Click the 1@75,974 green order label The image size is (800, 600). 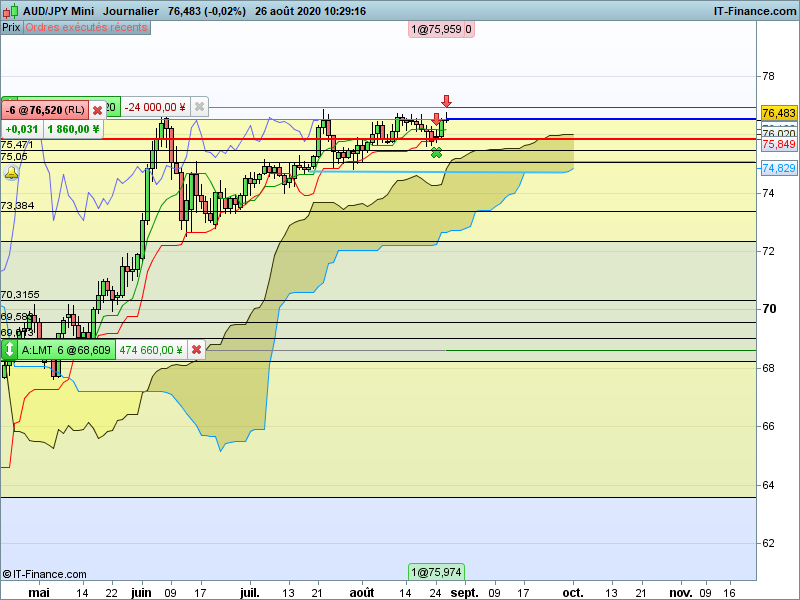coord(436,572)
